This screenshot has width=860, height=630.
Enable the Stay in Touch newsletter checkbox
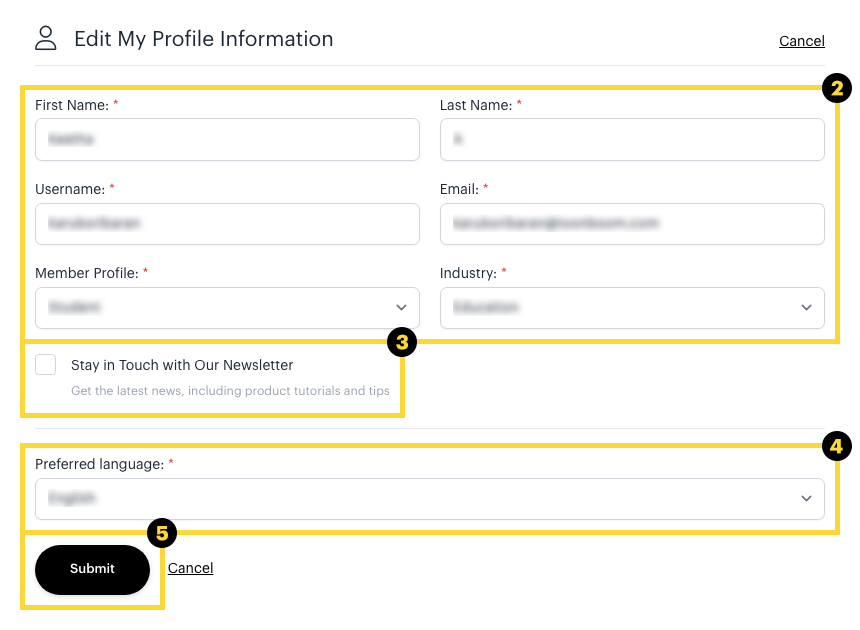click(x=46, y=365)
